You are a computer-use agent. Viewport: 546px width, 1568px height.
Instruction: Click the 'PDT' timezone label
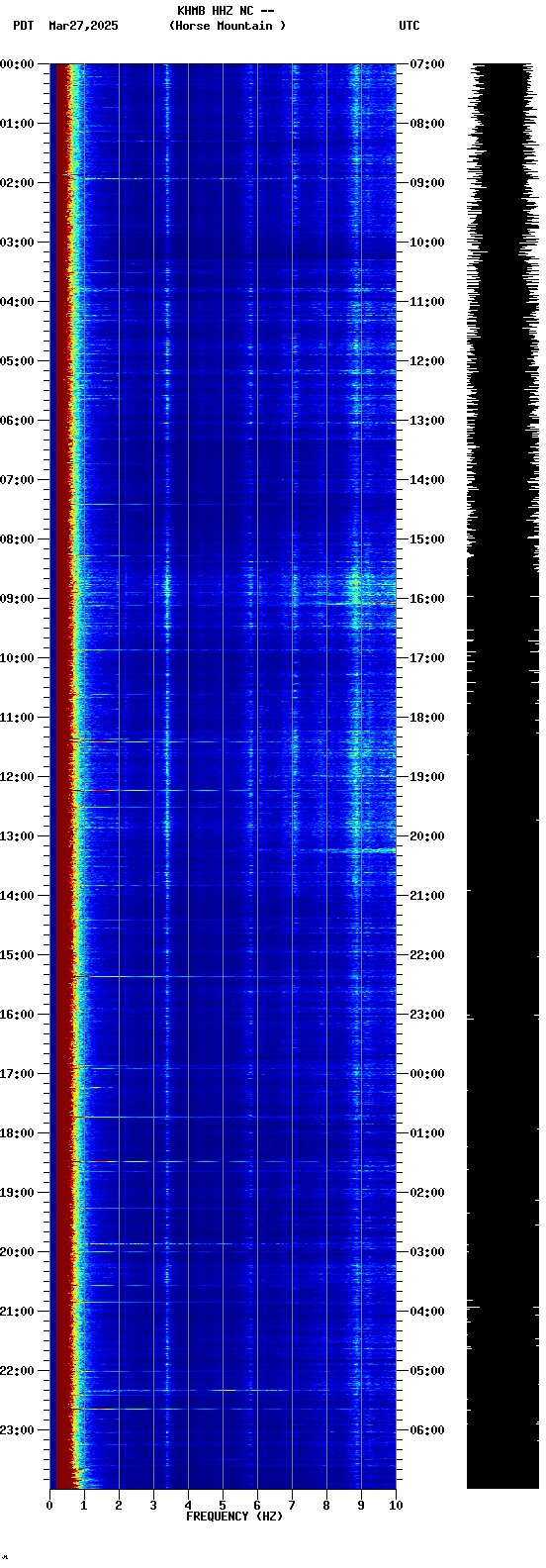[x=24, y=26]
